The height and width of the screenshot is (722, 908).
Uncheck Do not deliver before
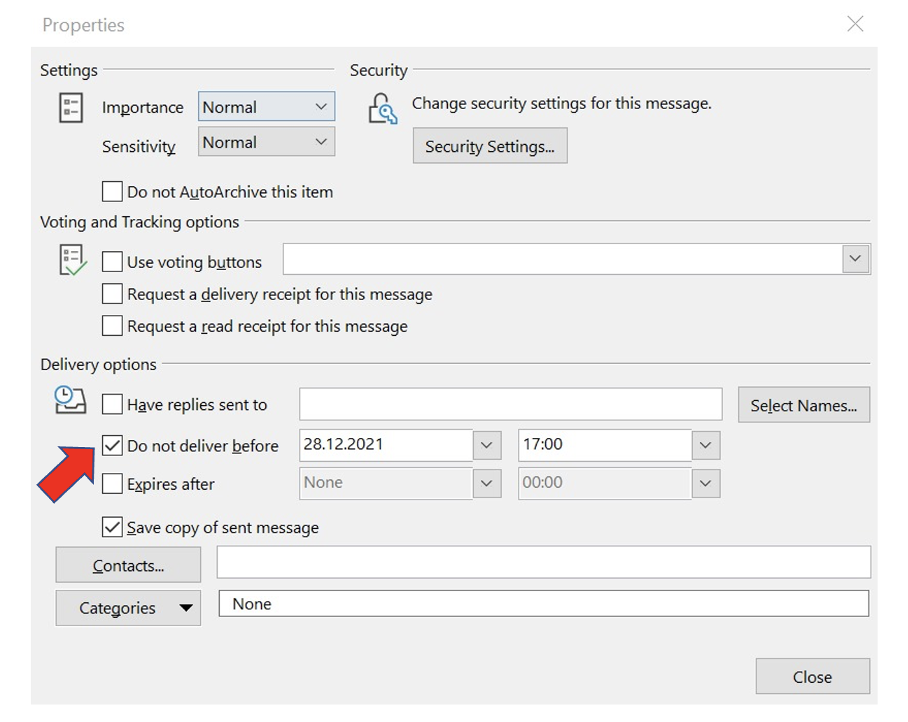tap(112, 445)
